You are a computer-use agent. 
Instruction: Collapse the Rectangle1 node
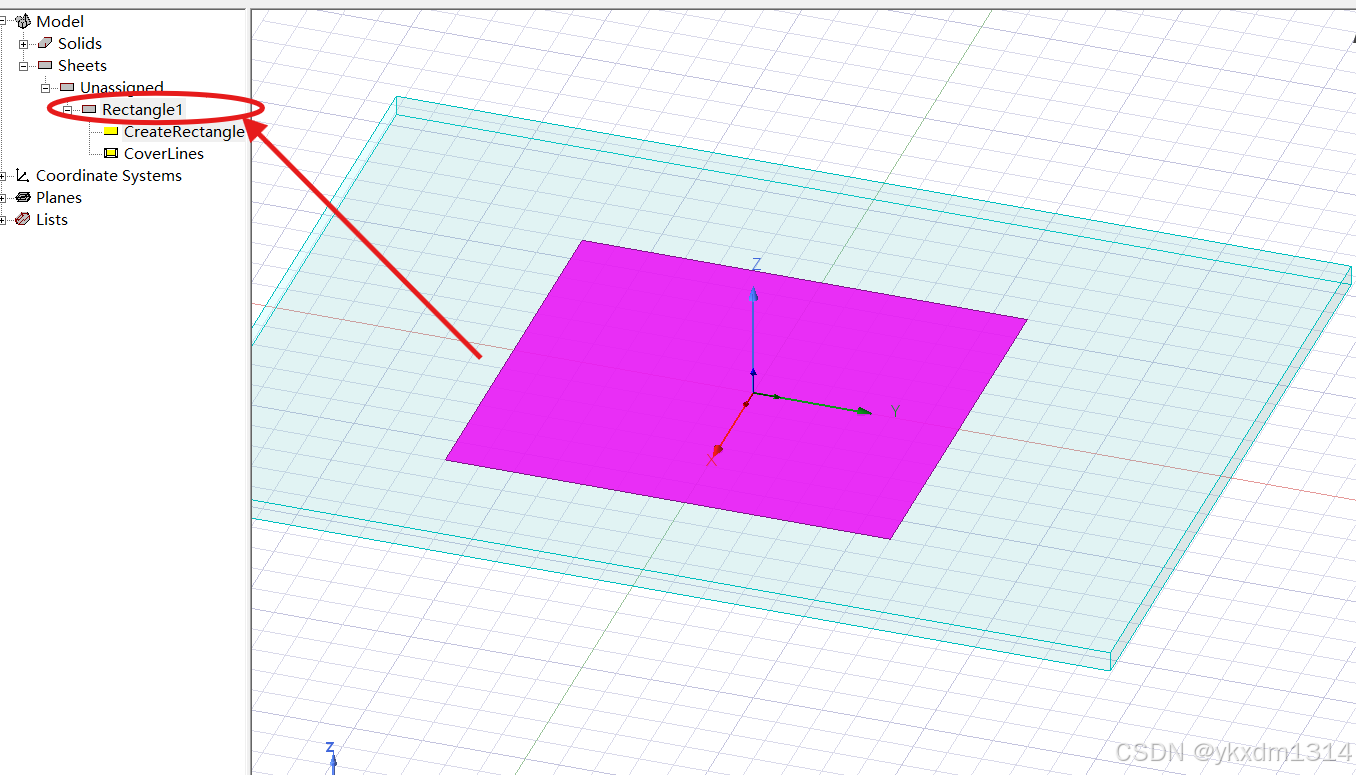(x=68, y=110)
